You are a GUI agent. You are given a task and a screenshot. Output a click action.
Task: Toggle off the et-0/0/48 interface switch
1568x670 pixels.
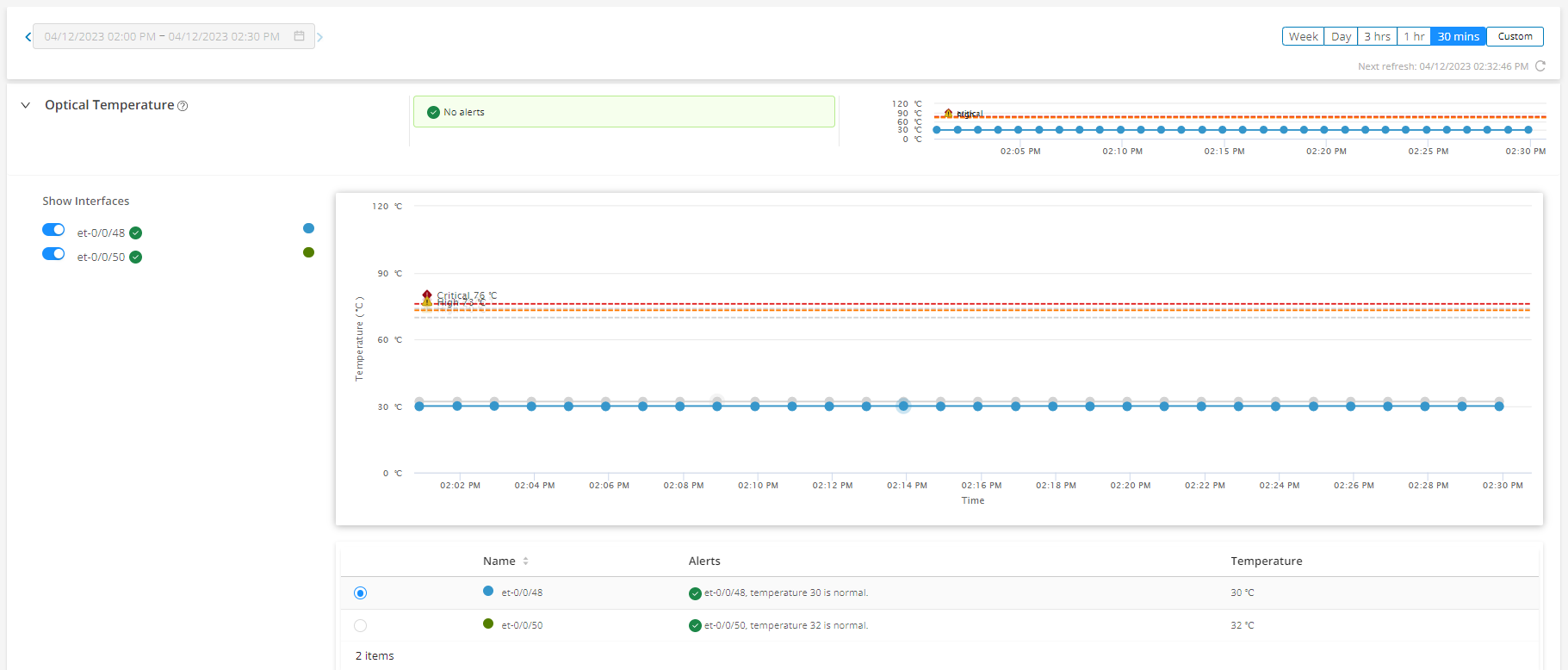coord(53,230)
